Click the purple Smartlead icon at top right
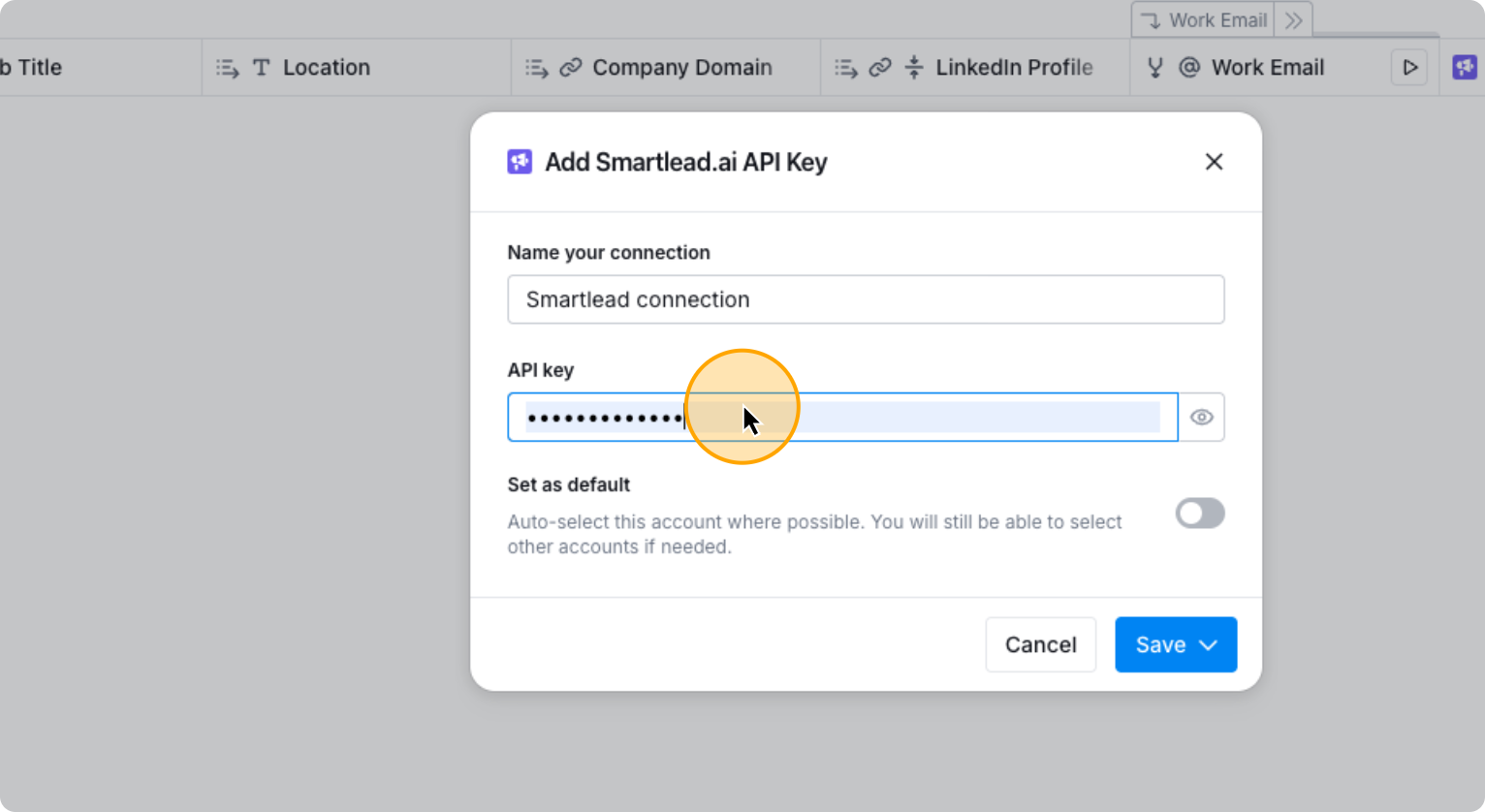1485x812 pixels. click(x=1465, y=67)
